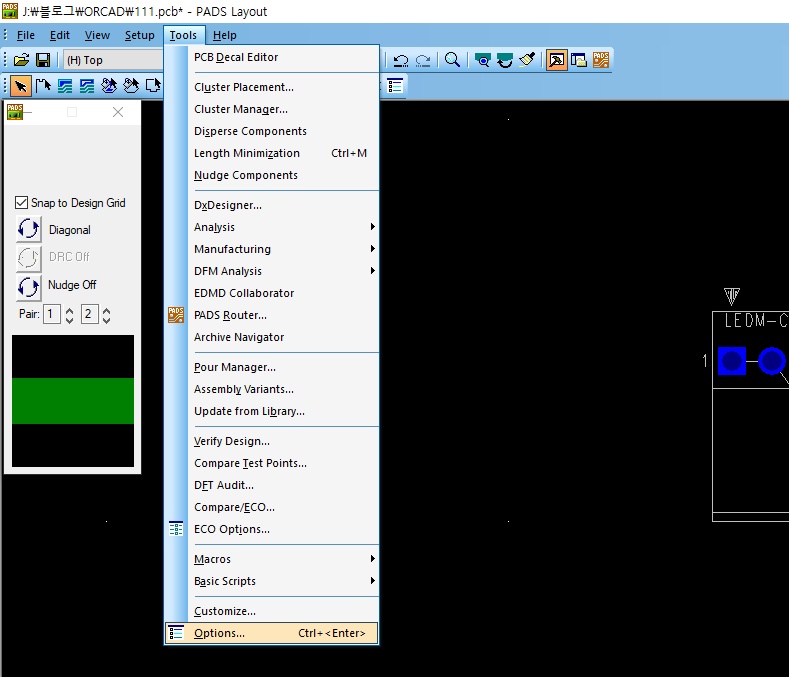789x677 pixels.
Task: Click the Design toolbar window icon
Action: 579,60
